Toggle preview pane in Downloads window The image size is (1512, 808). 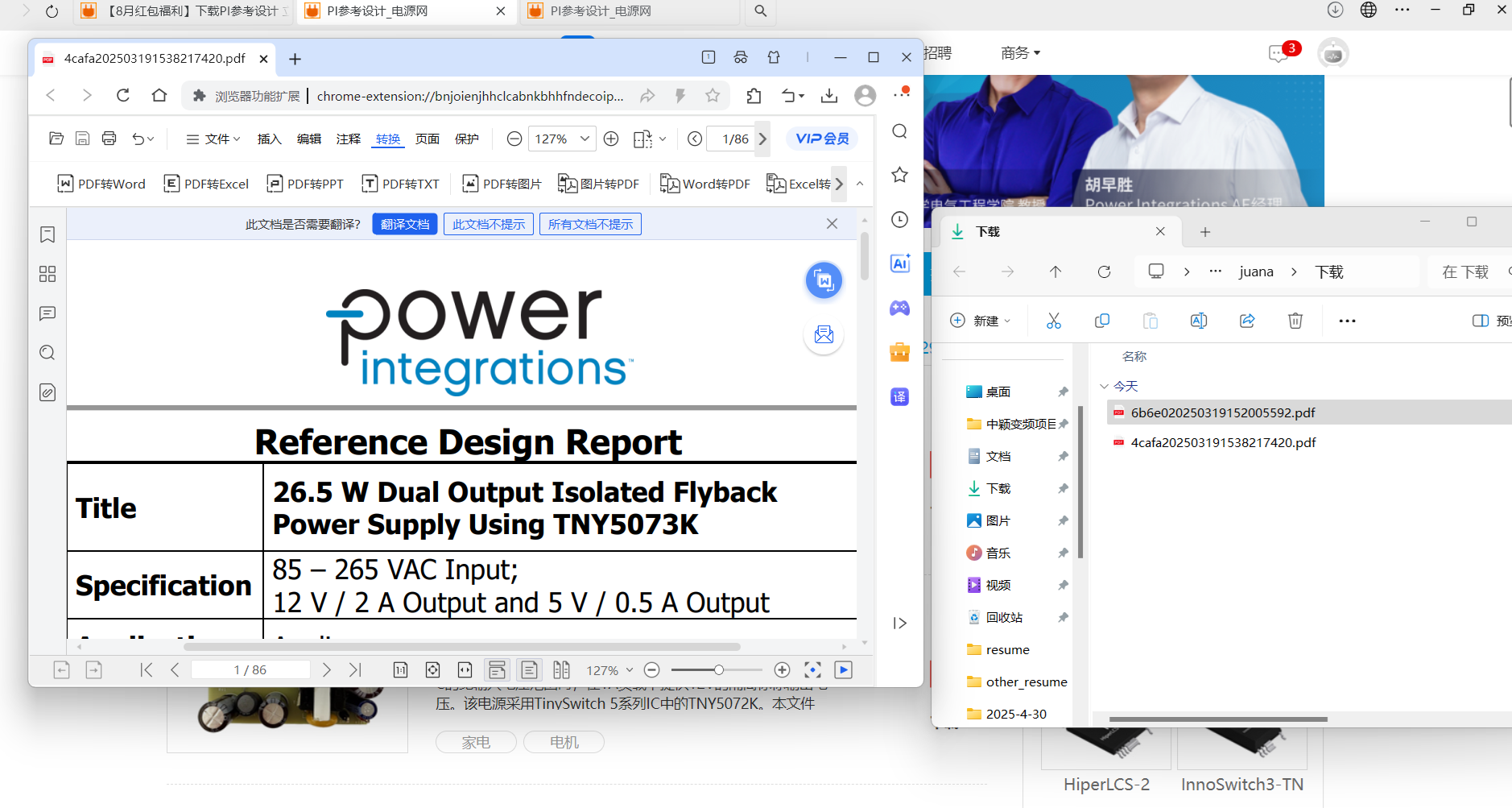(1490, 321)
